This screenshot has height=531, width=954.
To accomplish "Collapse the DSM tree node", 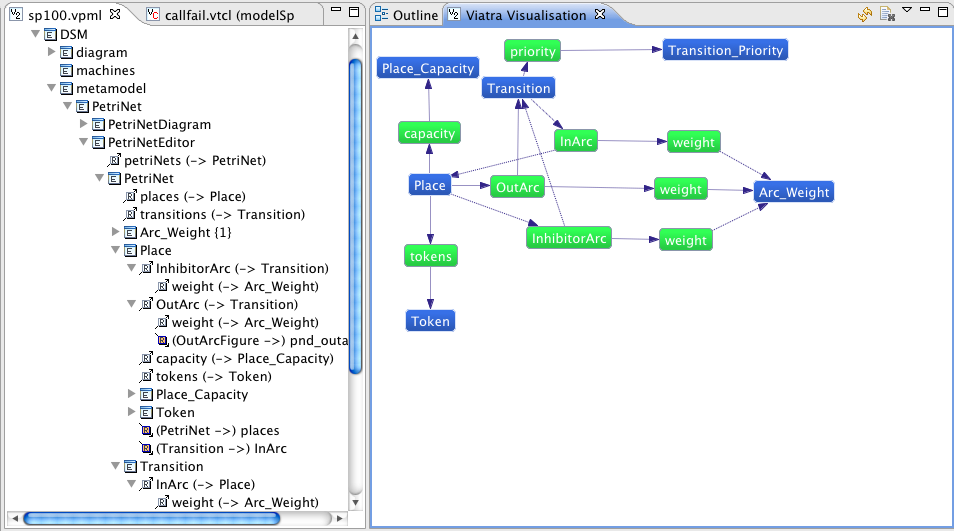I will tap(36, 34).
